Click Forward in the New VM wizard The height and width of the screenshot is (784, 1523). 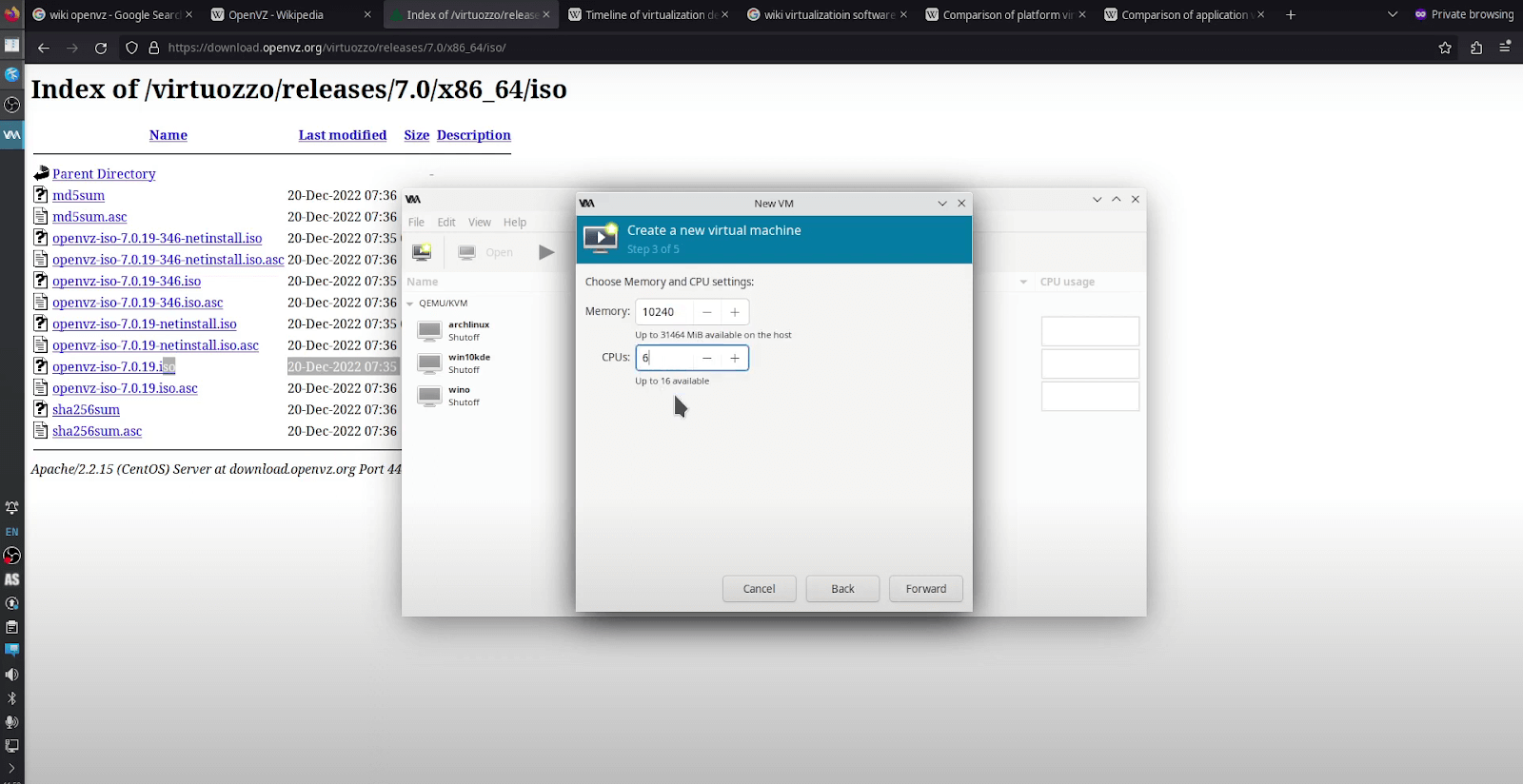point(926,589)
